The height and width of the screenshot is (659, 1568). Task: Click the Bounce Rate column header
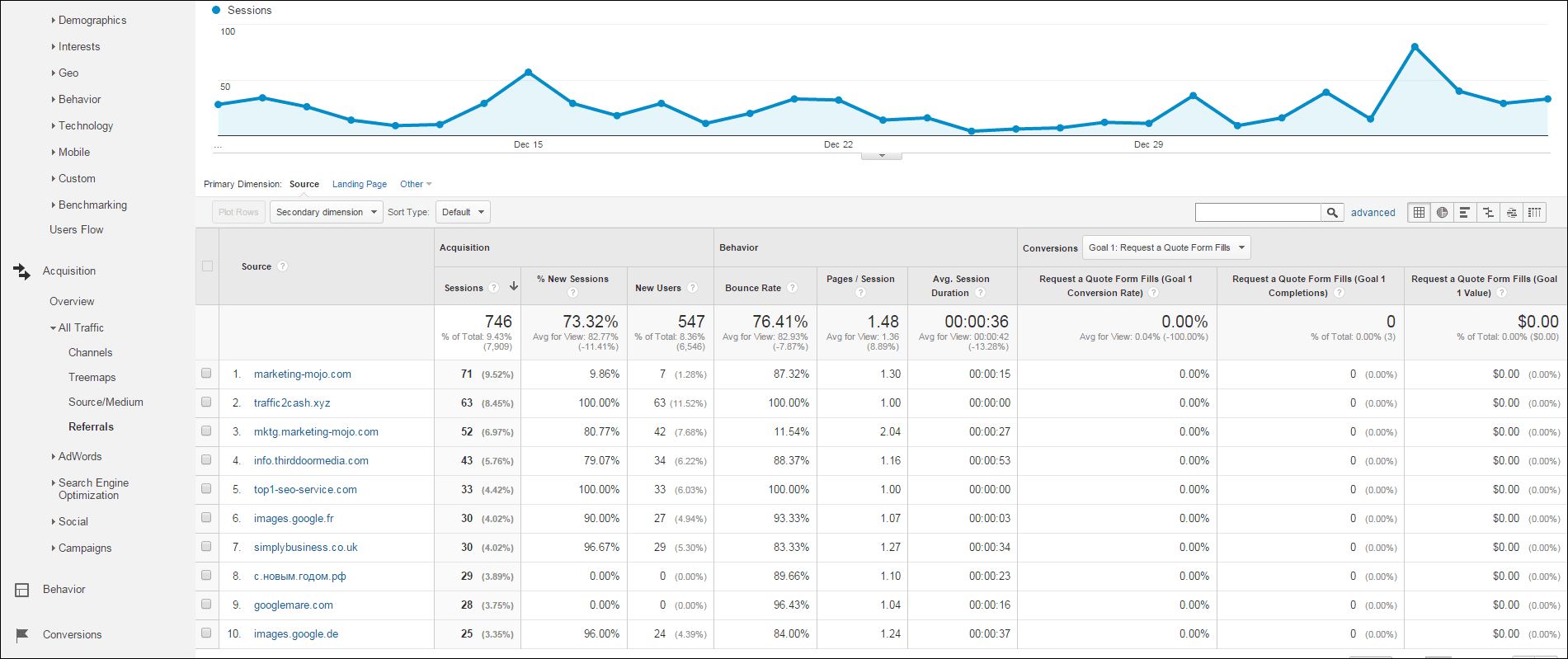(753, 288)
